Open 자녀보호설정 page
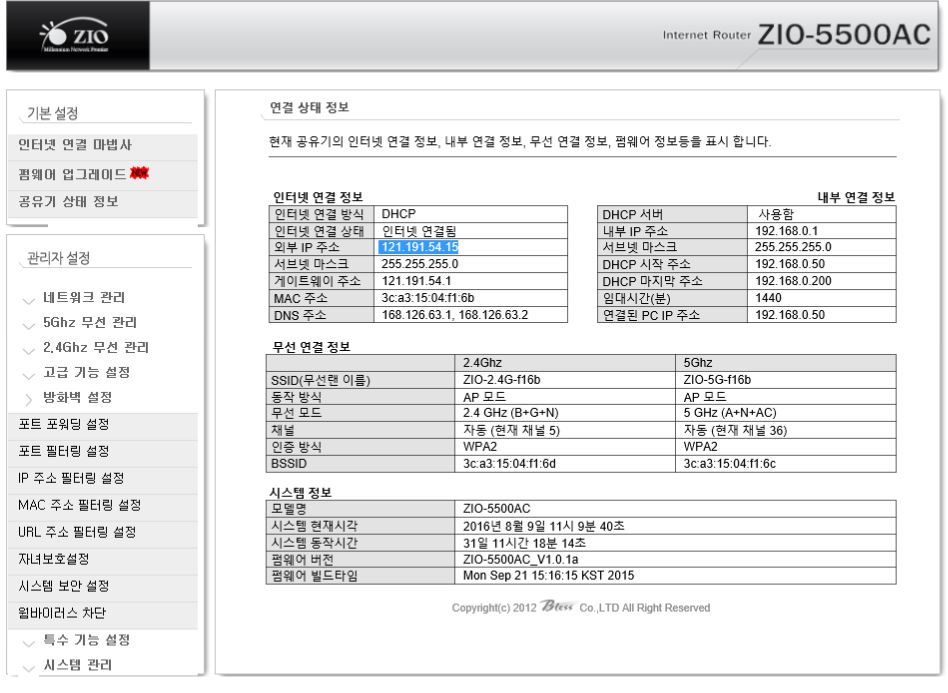 tap(54, 558)
